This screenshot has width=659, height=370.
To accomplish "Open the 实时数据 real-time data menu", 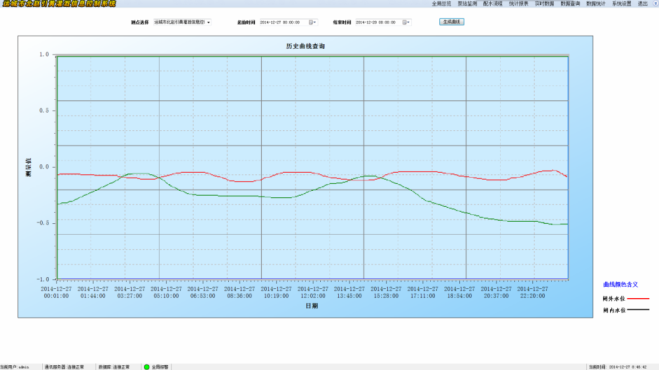I will point(544,3).
